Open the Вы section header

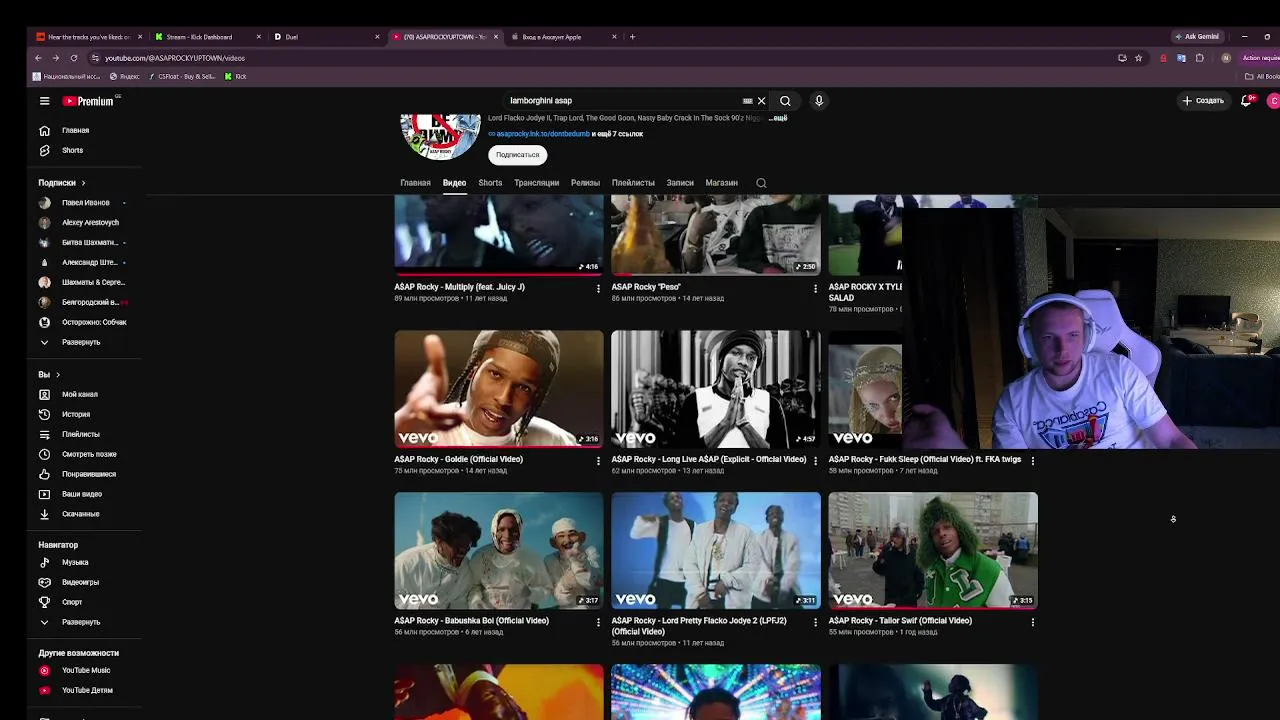(x=49, y=375)
